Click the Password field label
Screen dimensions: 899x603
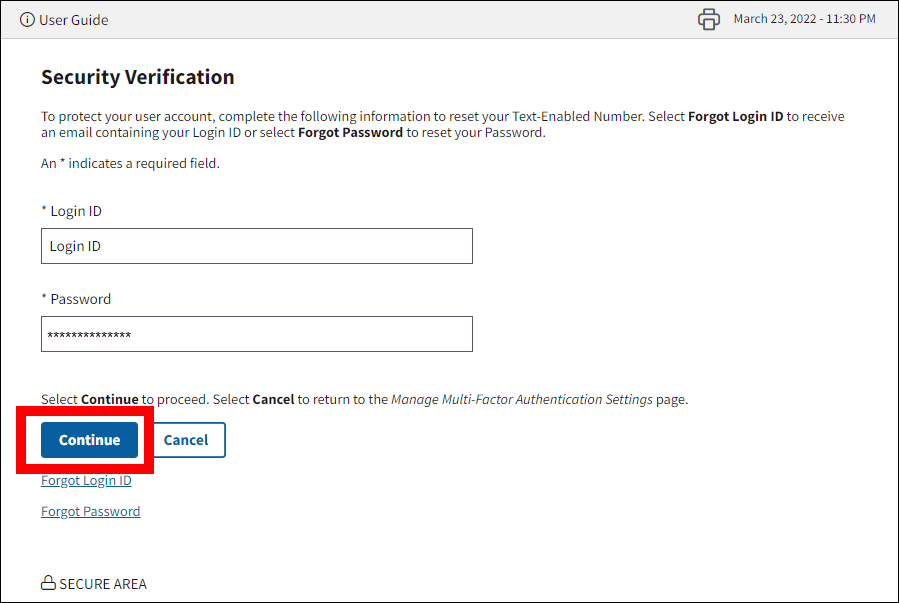point(76,299)
